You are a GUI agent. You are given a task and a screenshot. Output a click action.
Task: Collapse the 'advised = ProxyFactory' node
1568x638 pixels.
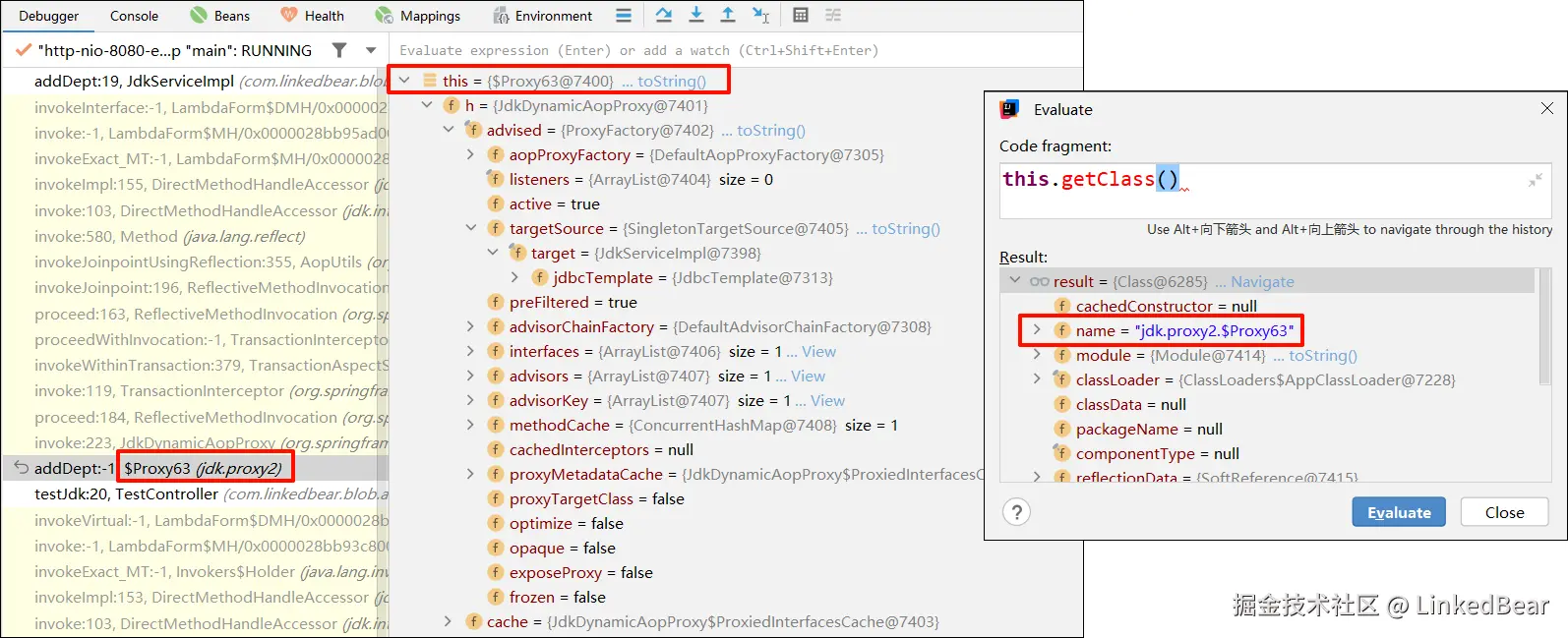click(449, 130)
